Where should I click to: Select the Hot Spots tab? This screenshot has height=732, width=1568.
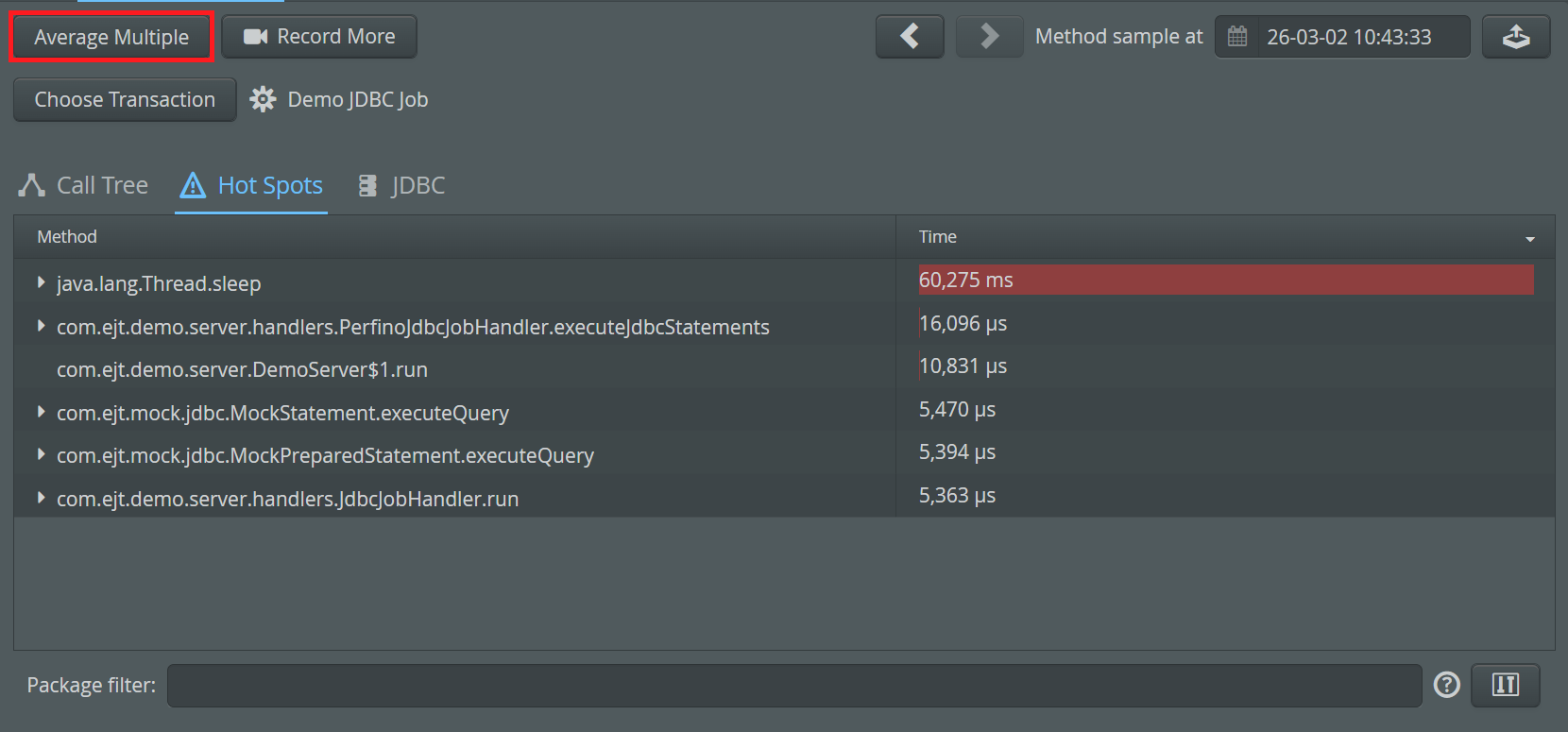click(251, 185)
